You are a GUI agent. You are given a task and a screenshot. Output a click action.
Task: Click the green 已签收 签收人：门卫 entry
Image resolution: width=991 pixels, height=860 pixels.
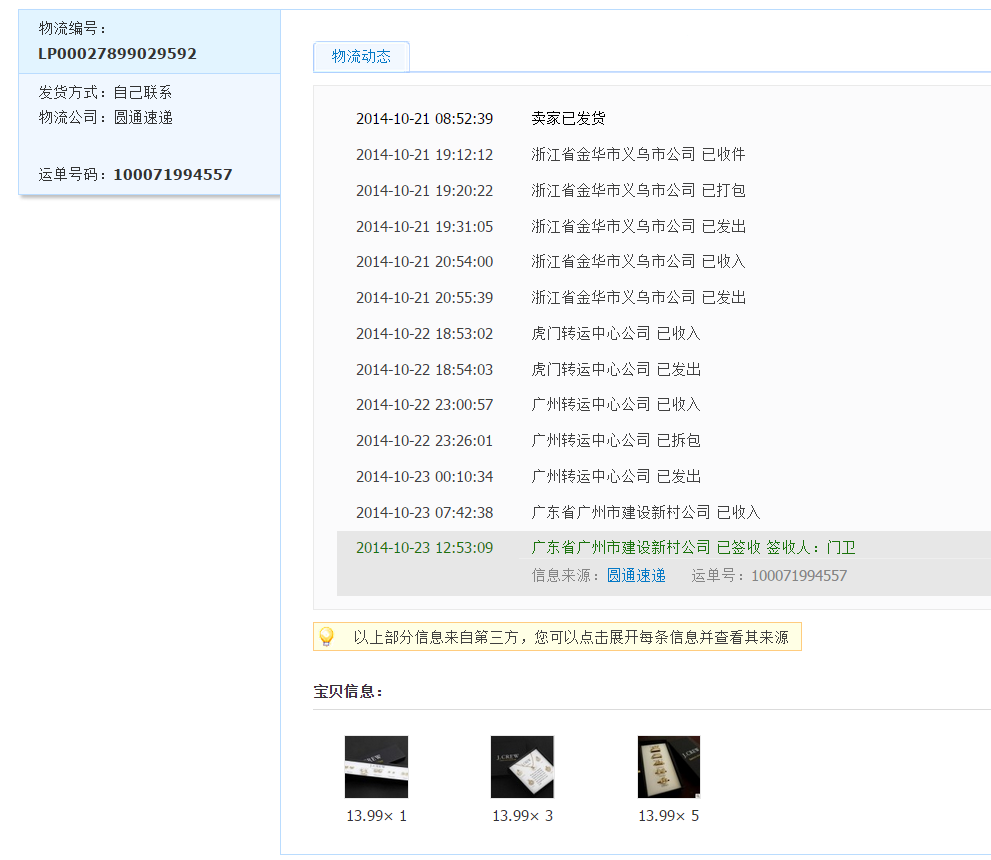point(693,548)
